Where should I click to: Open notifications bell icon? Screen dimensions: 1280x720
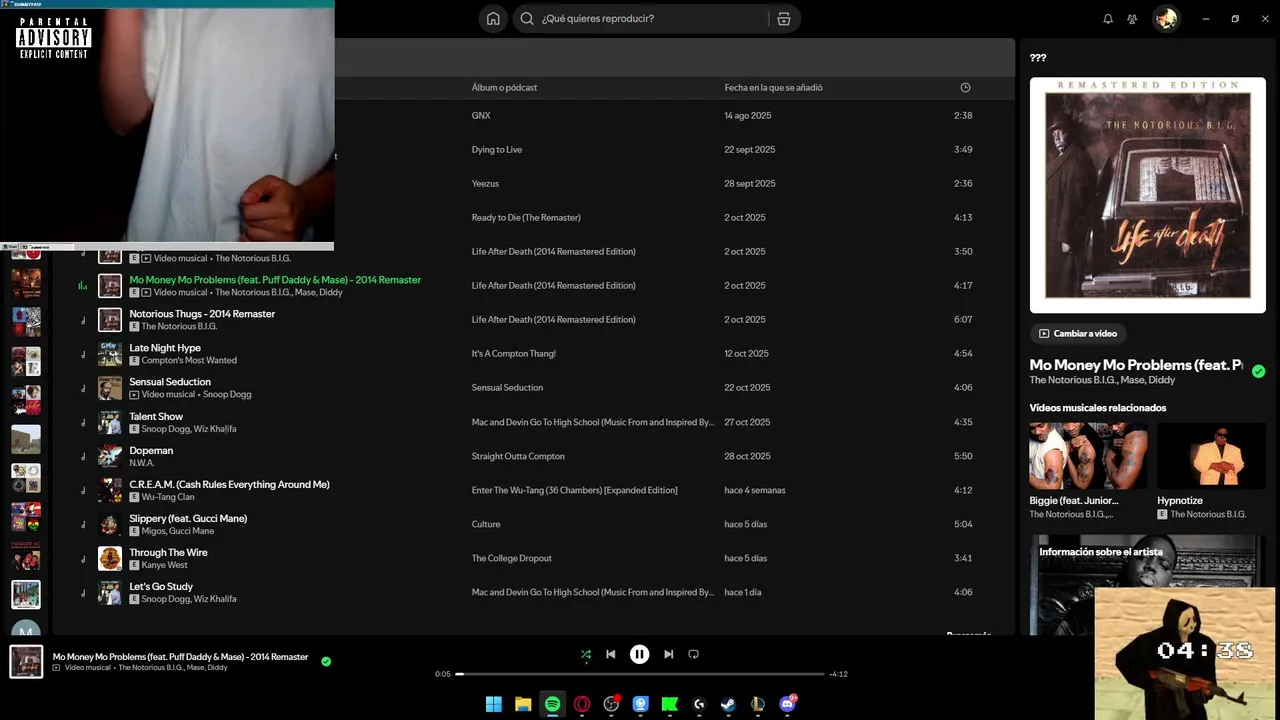1108,18
